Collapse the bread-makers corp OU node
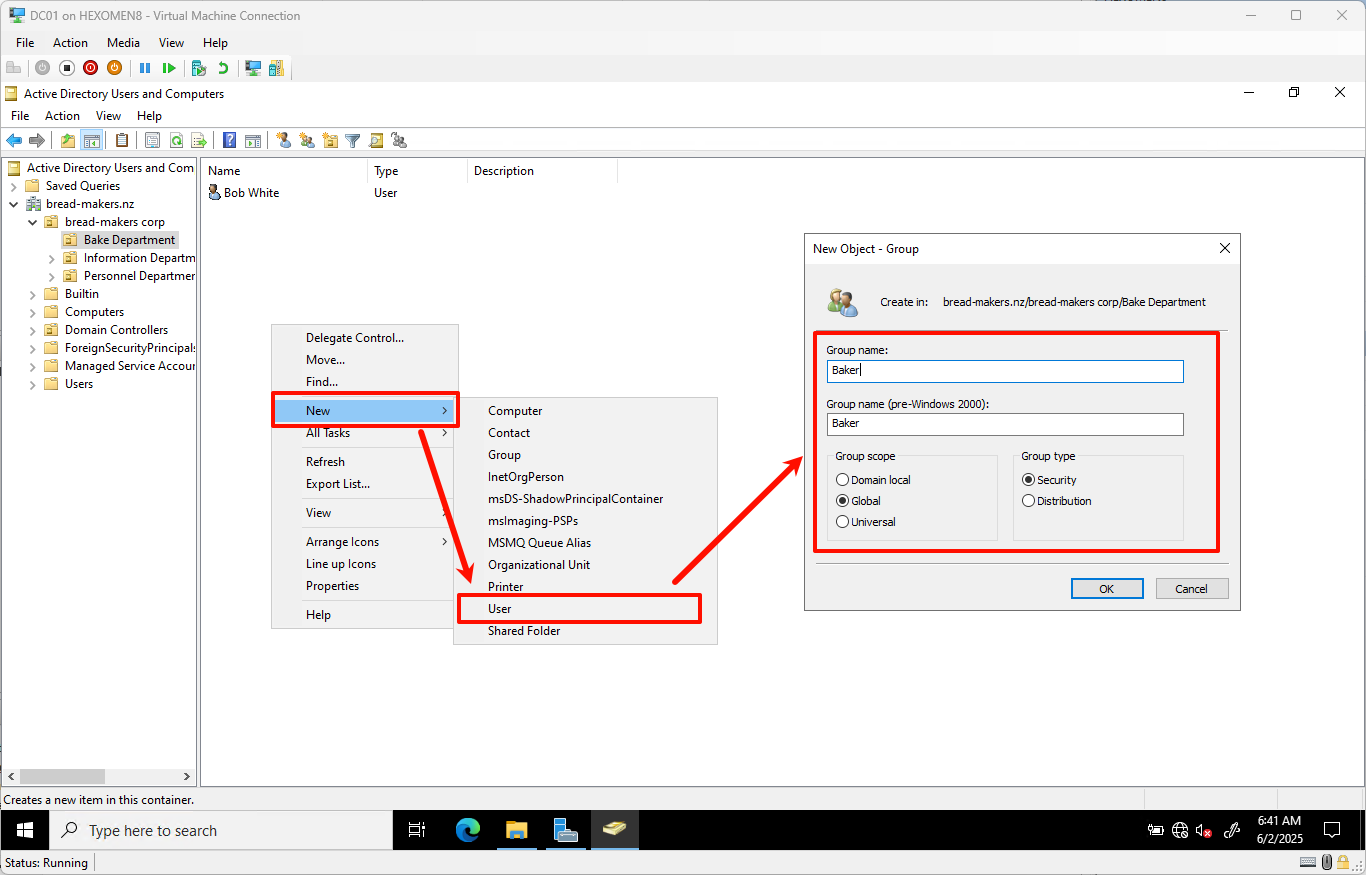 (33, 222)
